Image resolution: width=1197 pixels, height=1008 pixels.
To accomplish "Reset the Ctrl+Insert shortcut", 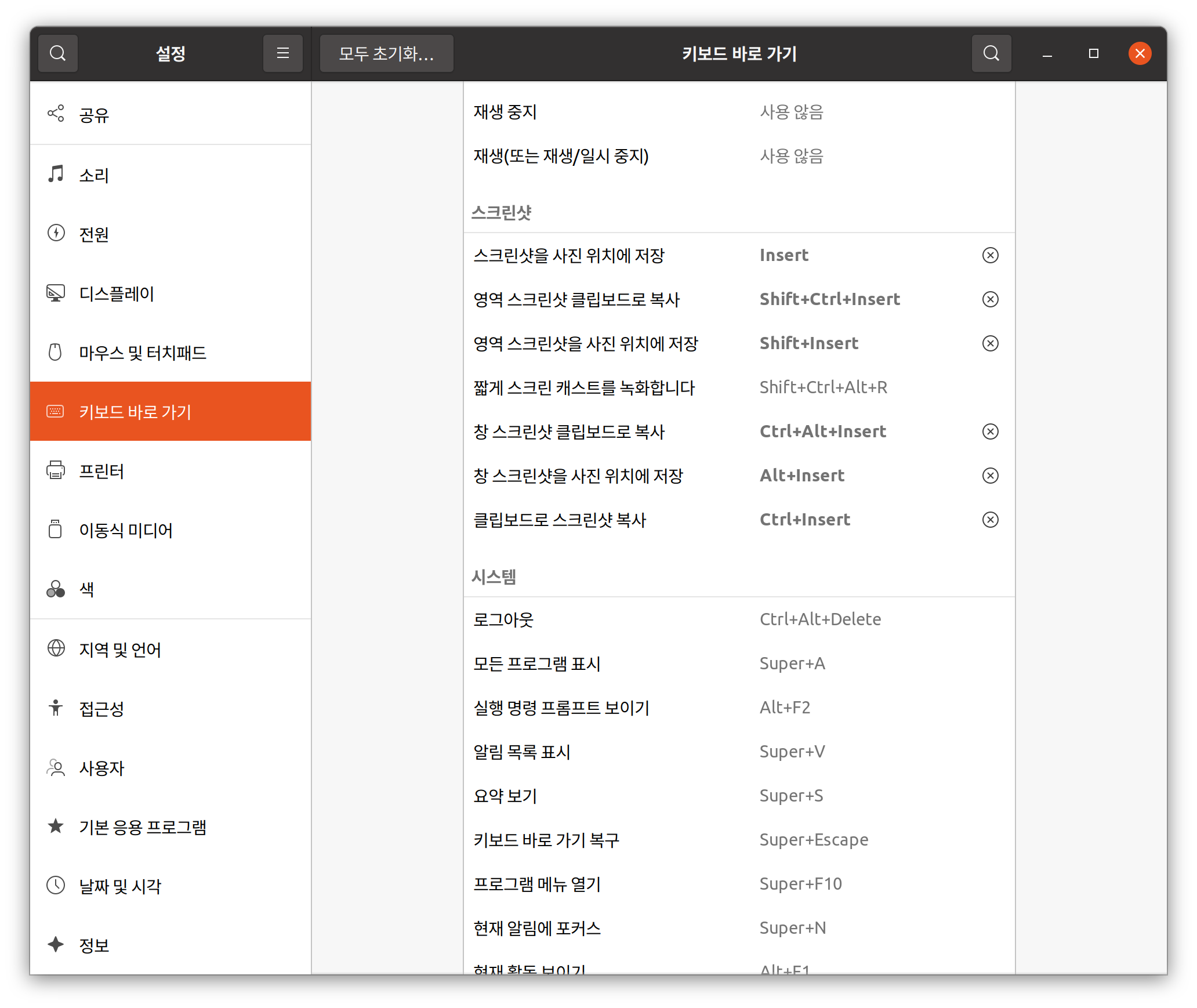I will click(990, 520).
